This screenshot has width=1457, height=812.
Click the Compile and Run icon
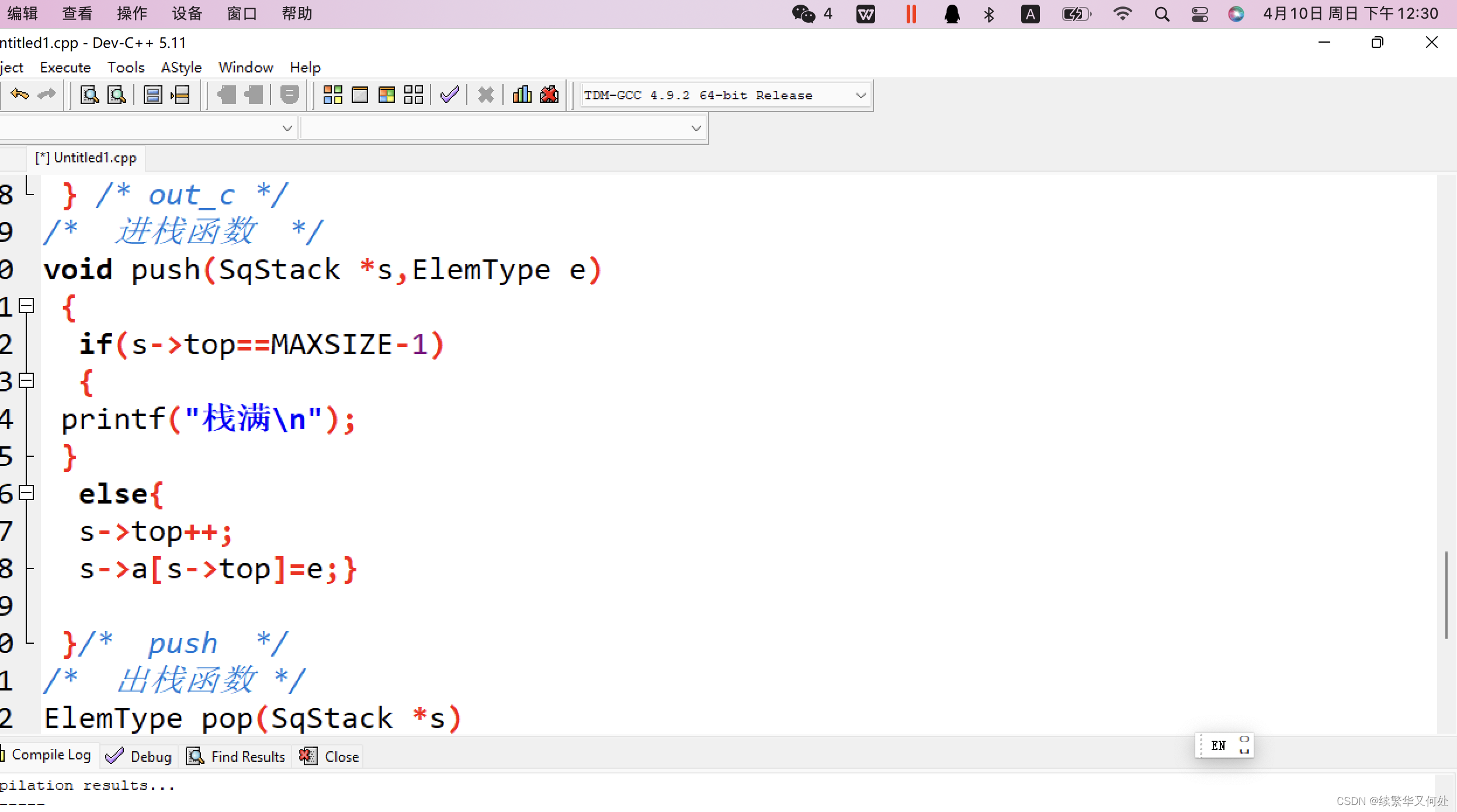387,95
